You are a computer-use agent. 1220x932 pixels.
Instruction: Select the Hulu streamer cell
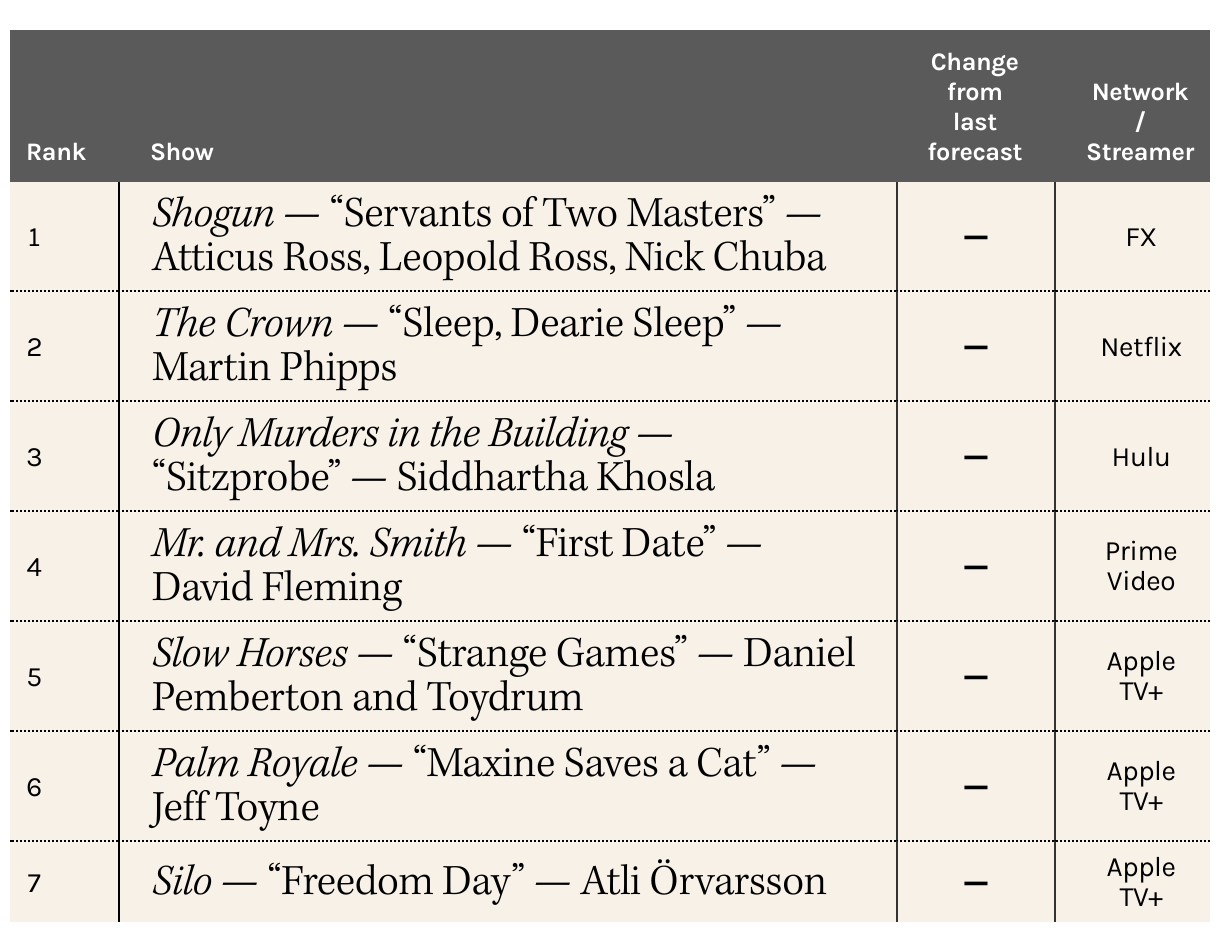pos(1141,457)
